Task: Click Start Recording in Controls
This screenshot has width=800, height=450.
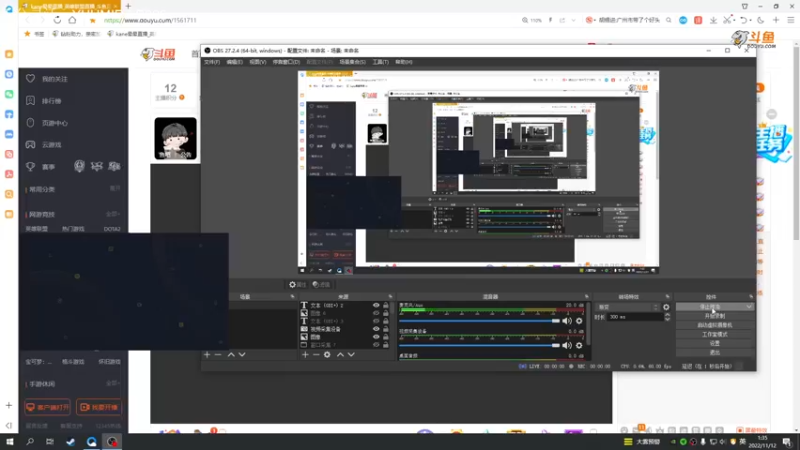Action: (715, 316)
